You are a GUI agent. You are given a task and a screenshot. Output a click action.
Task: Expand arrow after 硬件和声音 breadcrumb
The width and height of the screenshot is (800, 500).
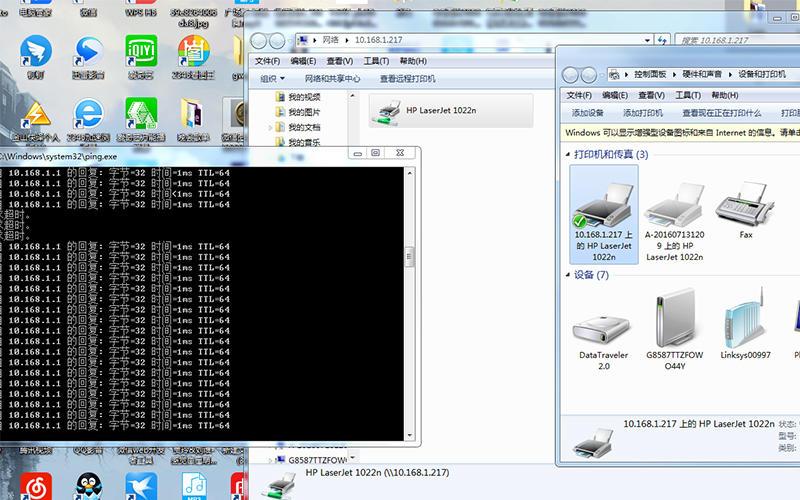(730, 74)
